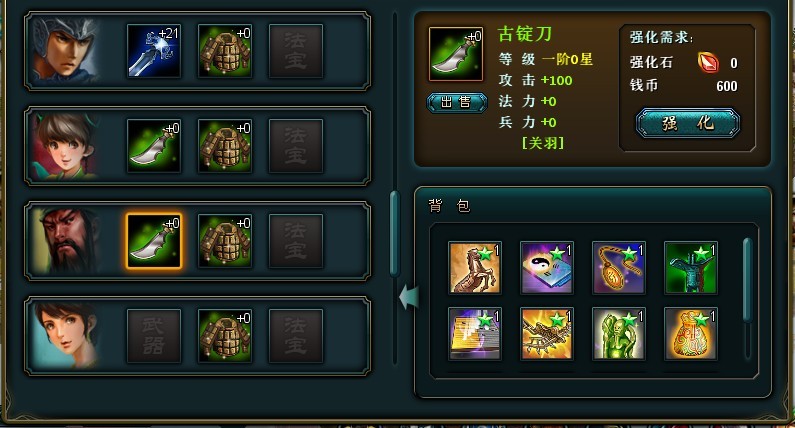Select the green jade figurine item
Image resolution: width=795 pixels, height=428 pixels.
point(619,334)
